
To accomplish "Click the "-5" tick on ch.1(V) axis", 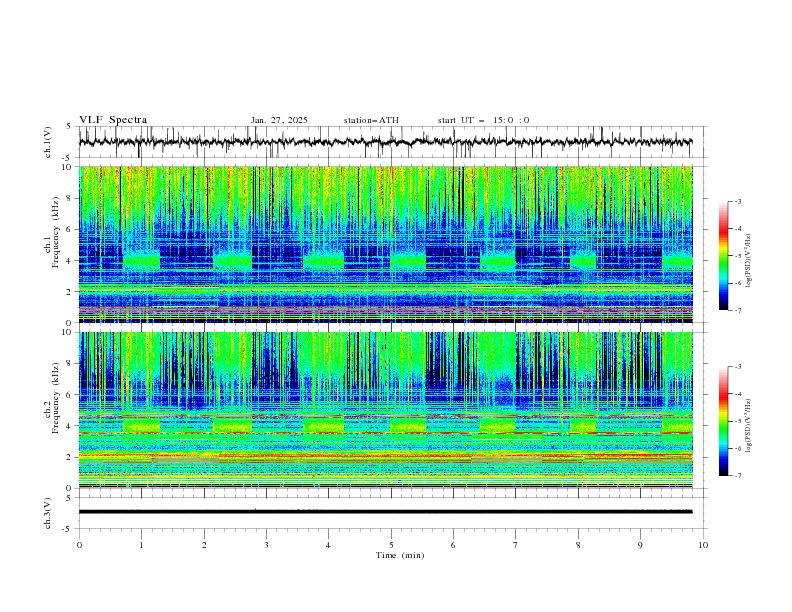I will point(68,158).
